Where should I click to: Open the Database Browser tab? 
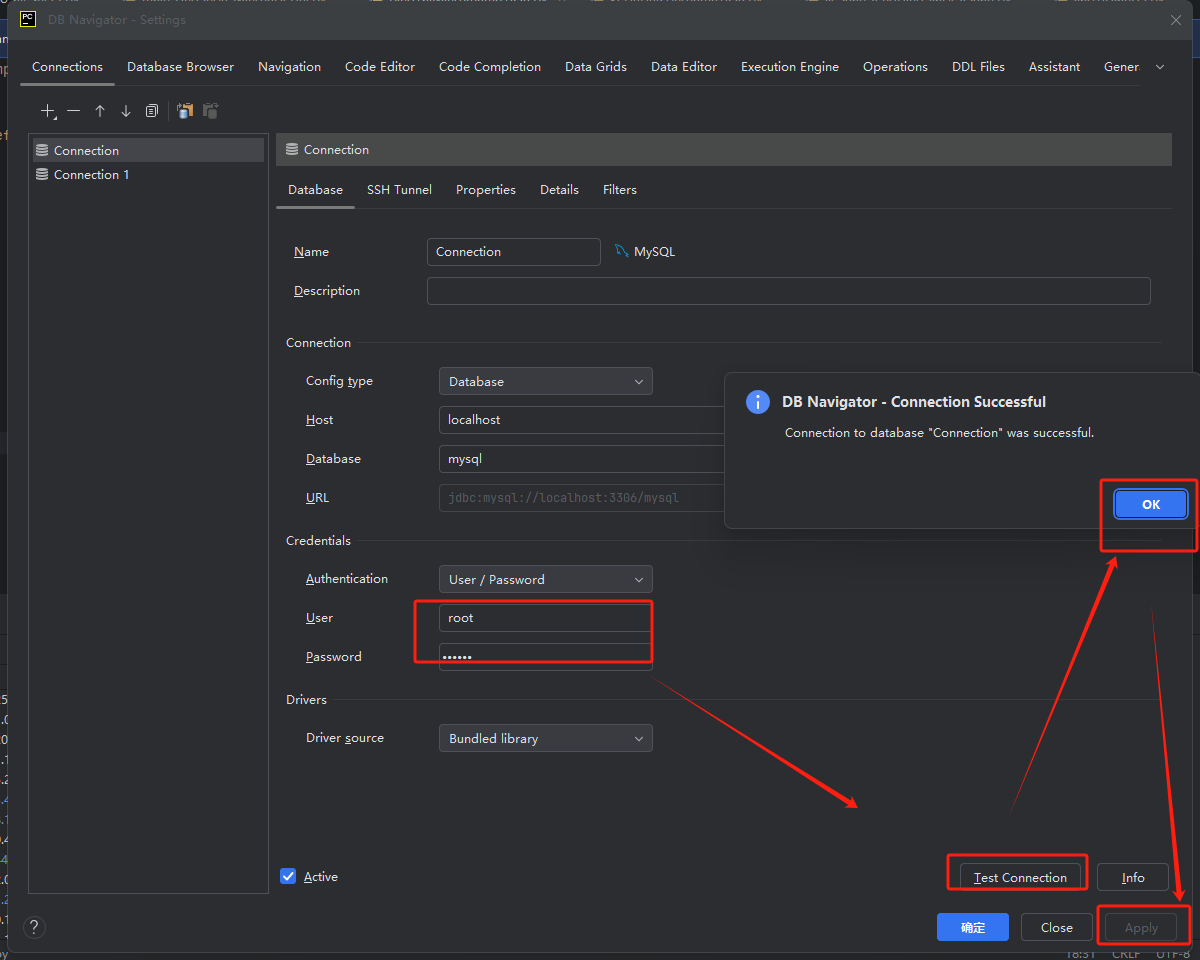point(180,67)
